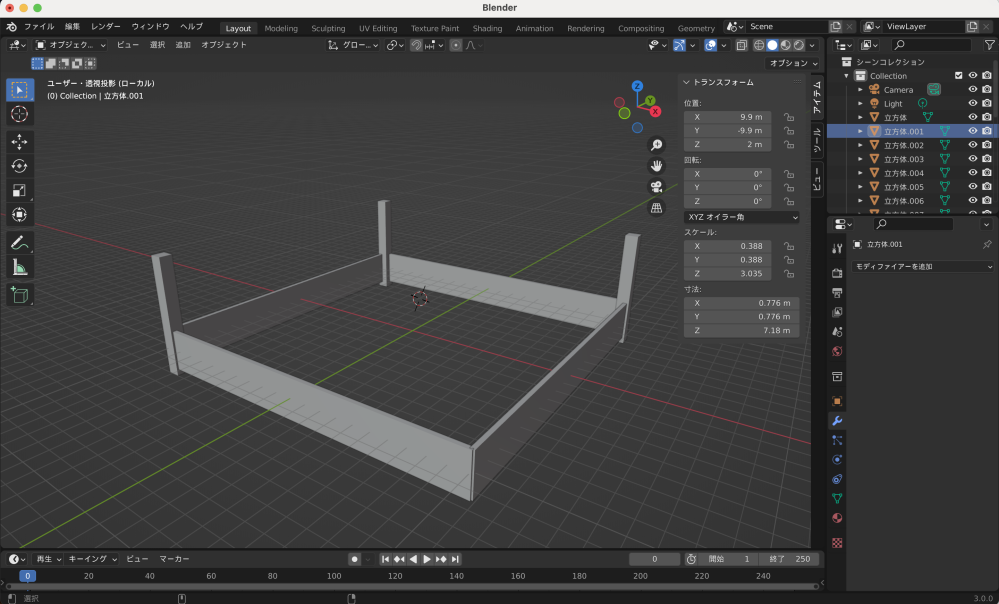Image resolution: width=999 pixels, height=604 pixels.
Task: Select the Measure tool
Action: [20, 267]
